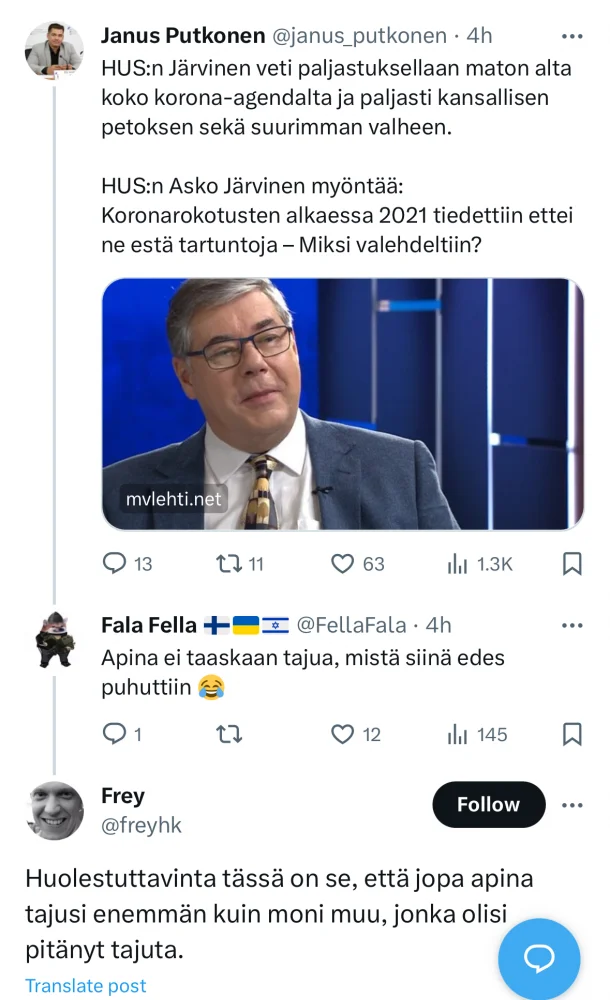
Task: Repost Janus Putkonen's post
Action: coord(228,564)
